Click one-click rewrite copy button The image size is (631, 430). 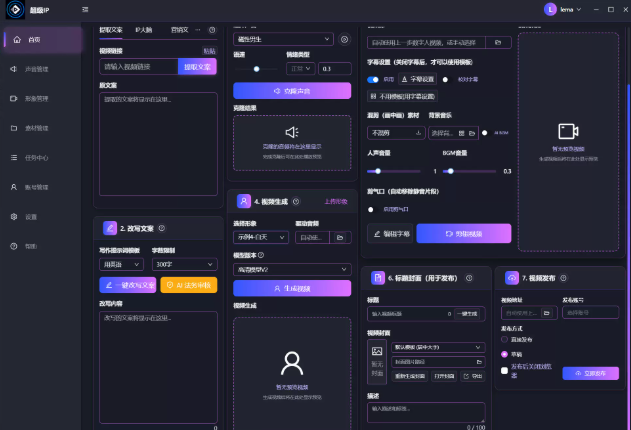click(128, 285)
